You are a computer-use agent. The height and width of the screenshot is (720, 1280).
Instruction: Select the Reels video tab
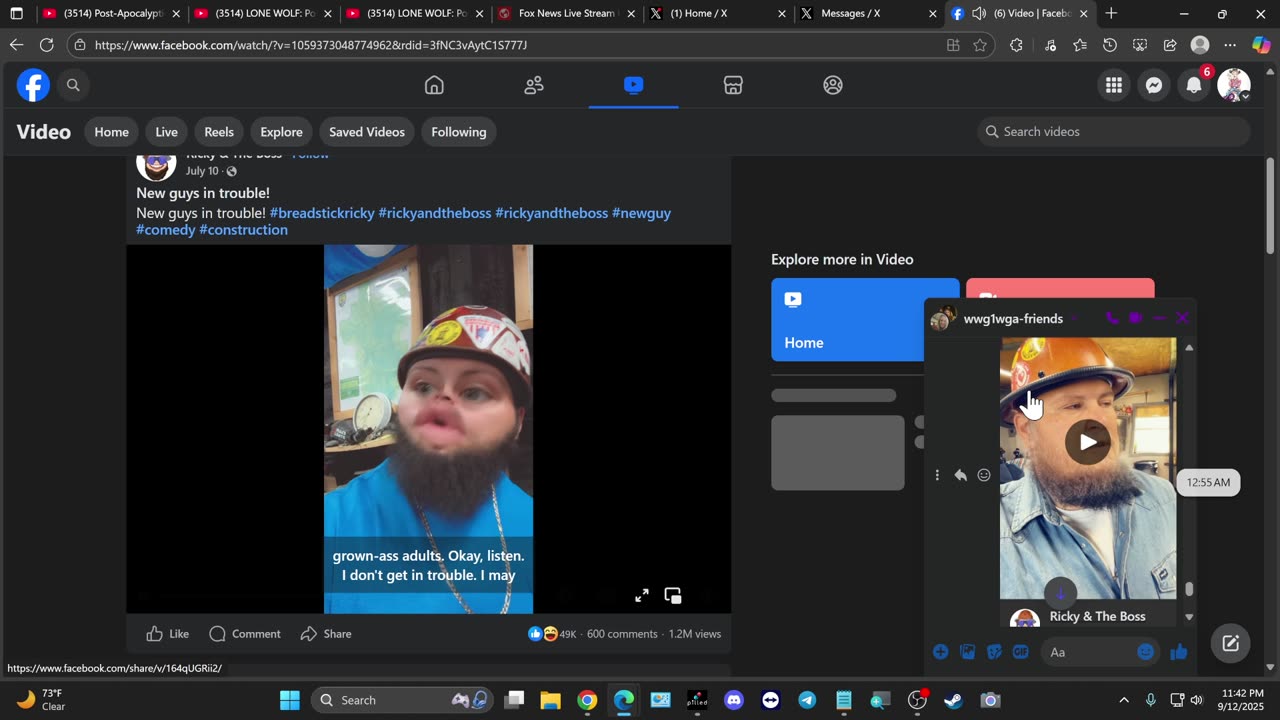point(219,132)
